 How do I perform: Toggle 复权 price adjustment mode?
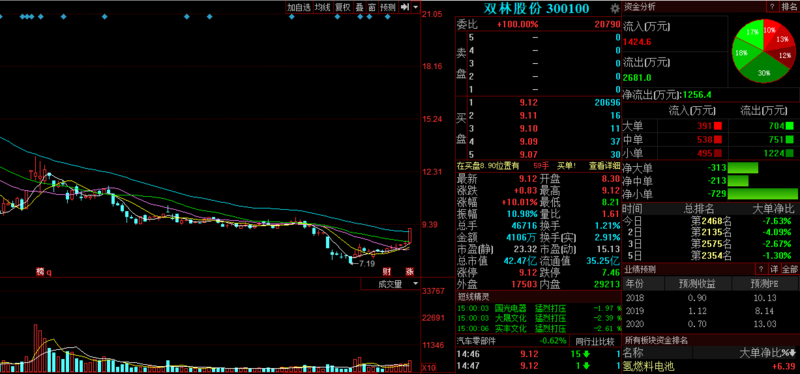coord(342,7)
